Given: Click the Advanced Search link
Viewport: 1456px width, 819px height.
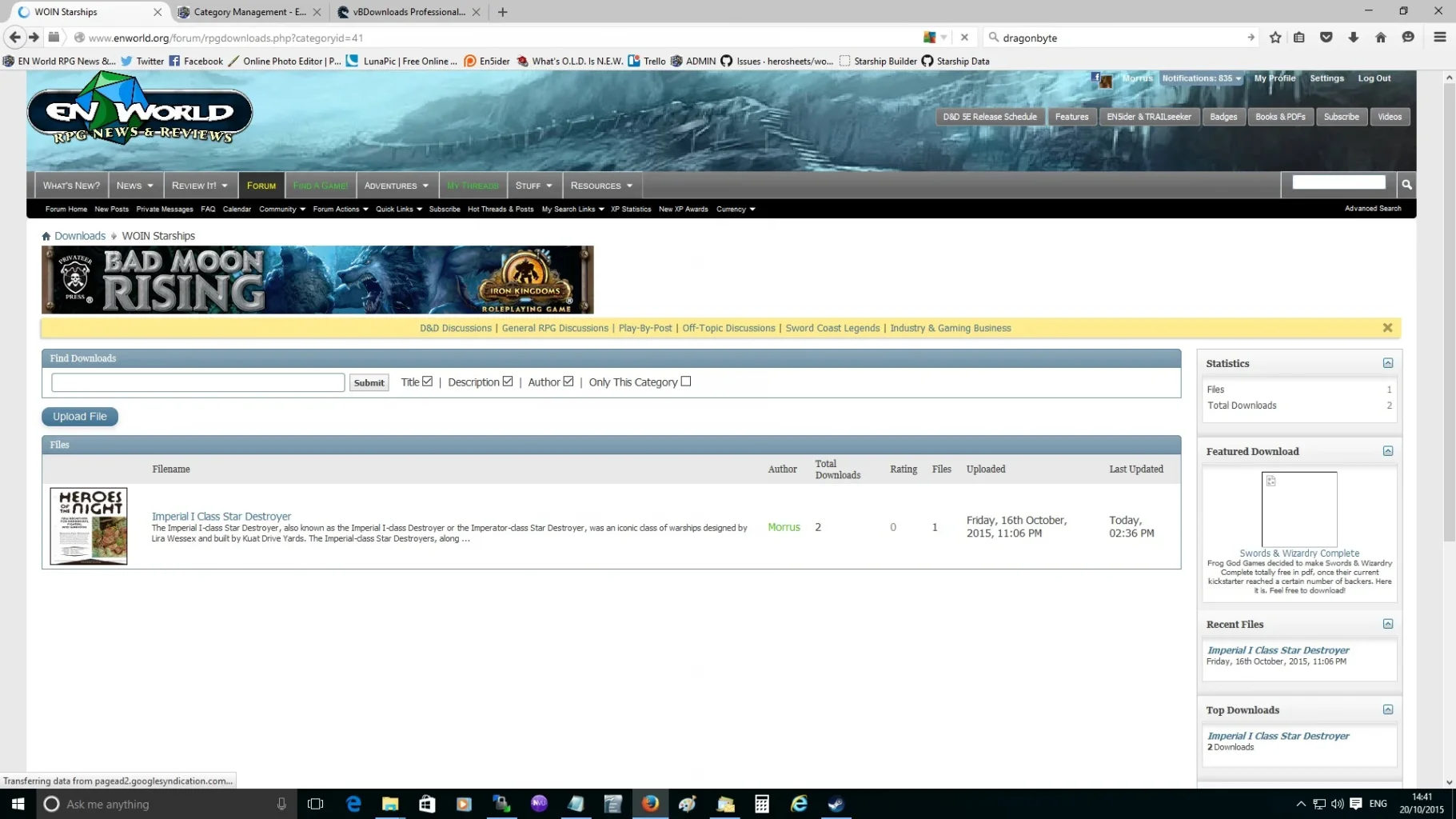Looking at the screenshot, I should point(1372,209).
